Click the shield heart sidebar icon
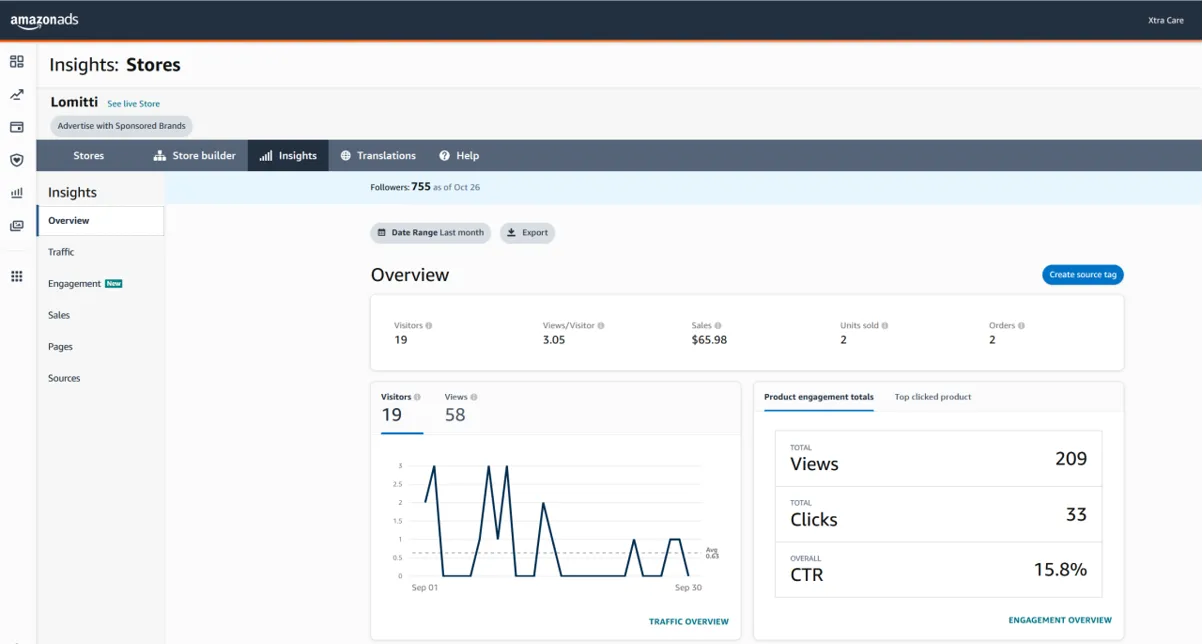Image resolution: width=1203 pixels, height=644 pixels. pyautogui.click(x=16, y=160)
